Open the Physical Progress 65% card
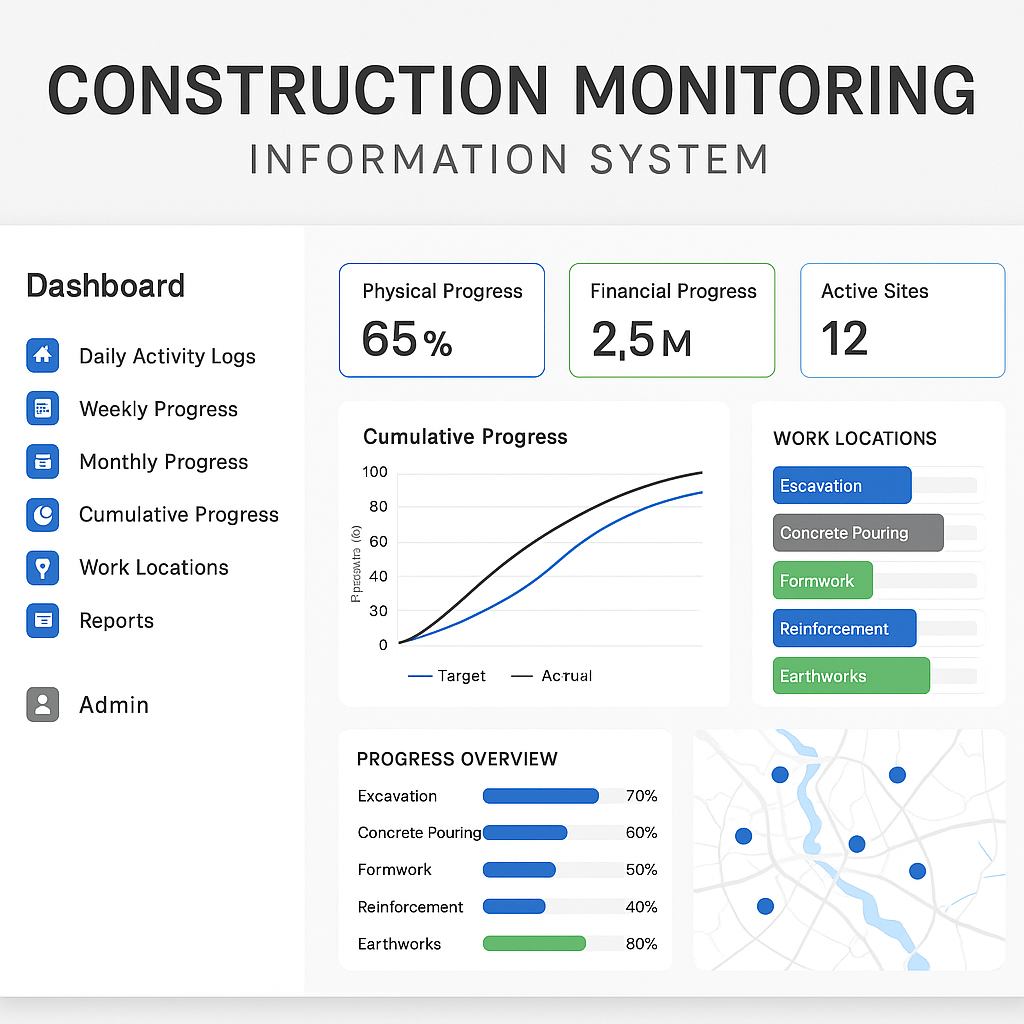Image resolution: width=1024 pixels, height=1024 pixels. pyautogui.click(x=441, y=320)
